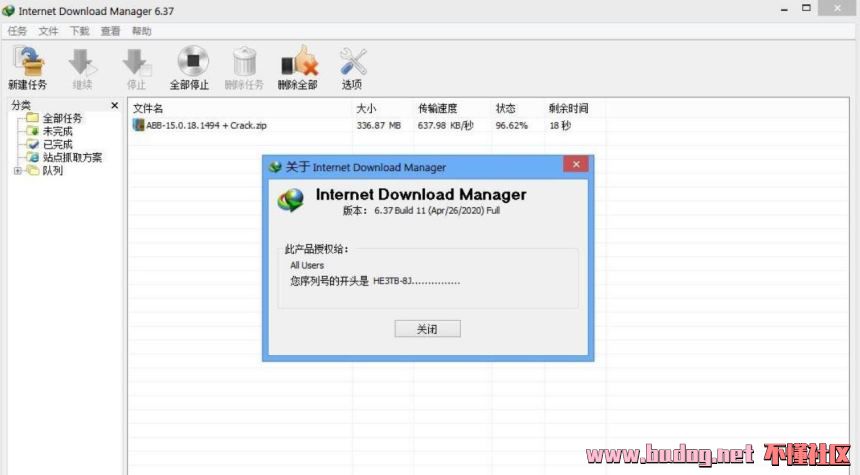
Task: Click the New Task (新建任务) toolbar icon
Action: click(x=29, y=61)
